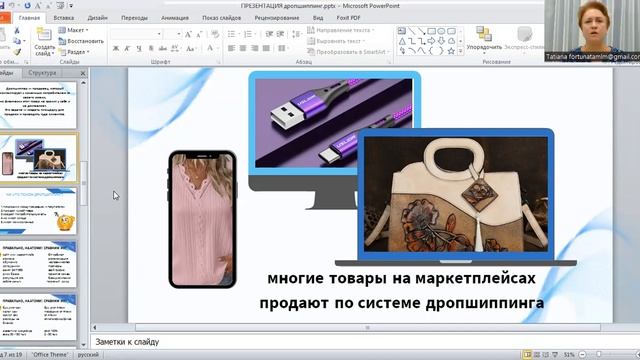Open the Foxit PDF tab

(x=348, y=18)
